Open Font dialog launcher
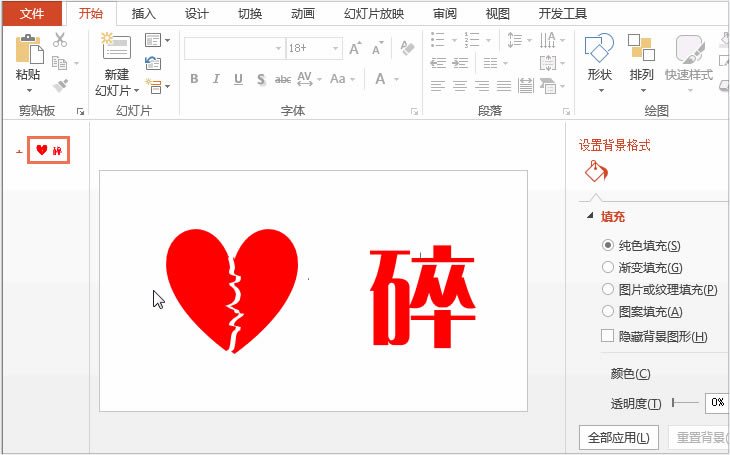Image resolution: width=730 pixels, height=455 pixels. point(414,111)
